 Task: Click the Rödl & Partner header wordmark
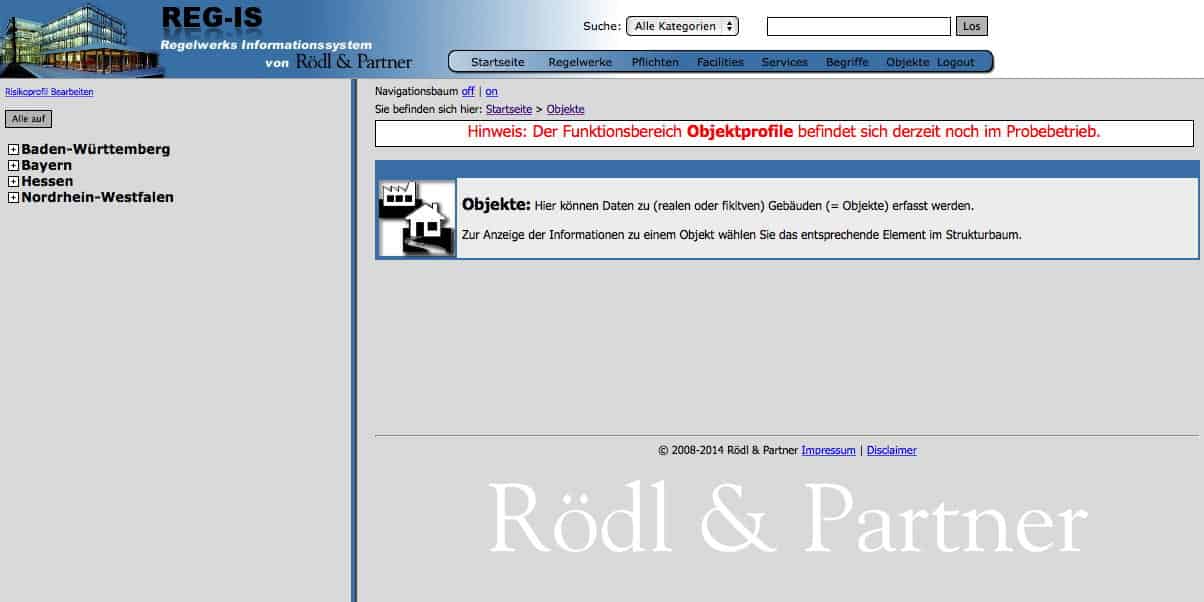coord(354,62)
